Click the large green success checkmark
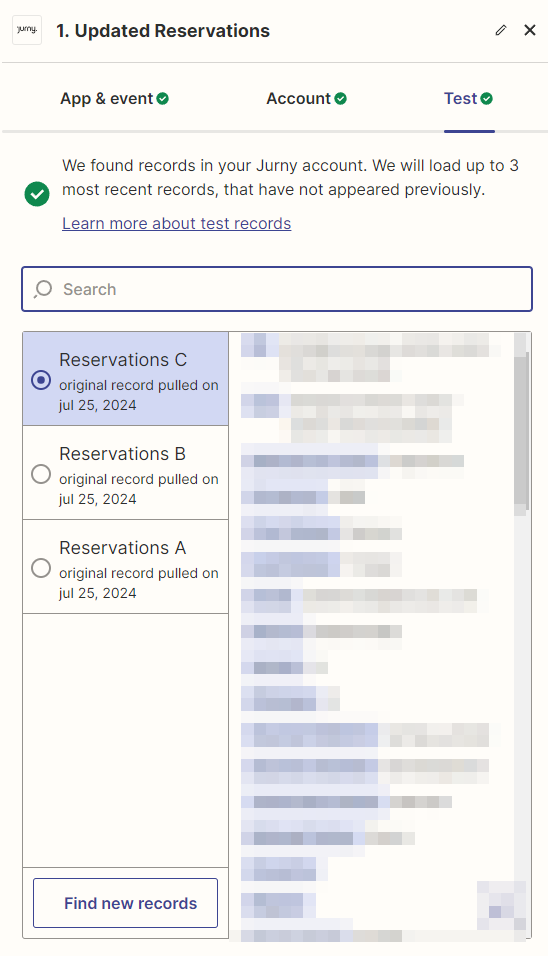This screenshot has width=548, height=956. (x=37, y=194)
